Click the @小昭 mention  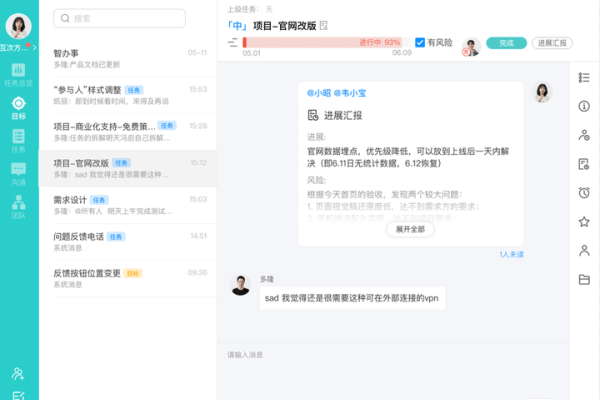pyautogui.click(x=319, y=93)
